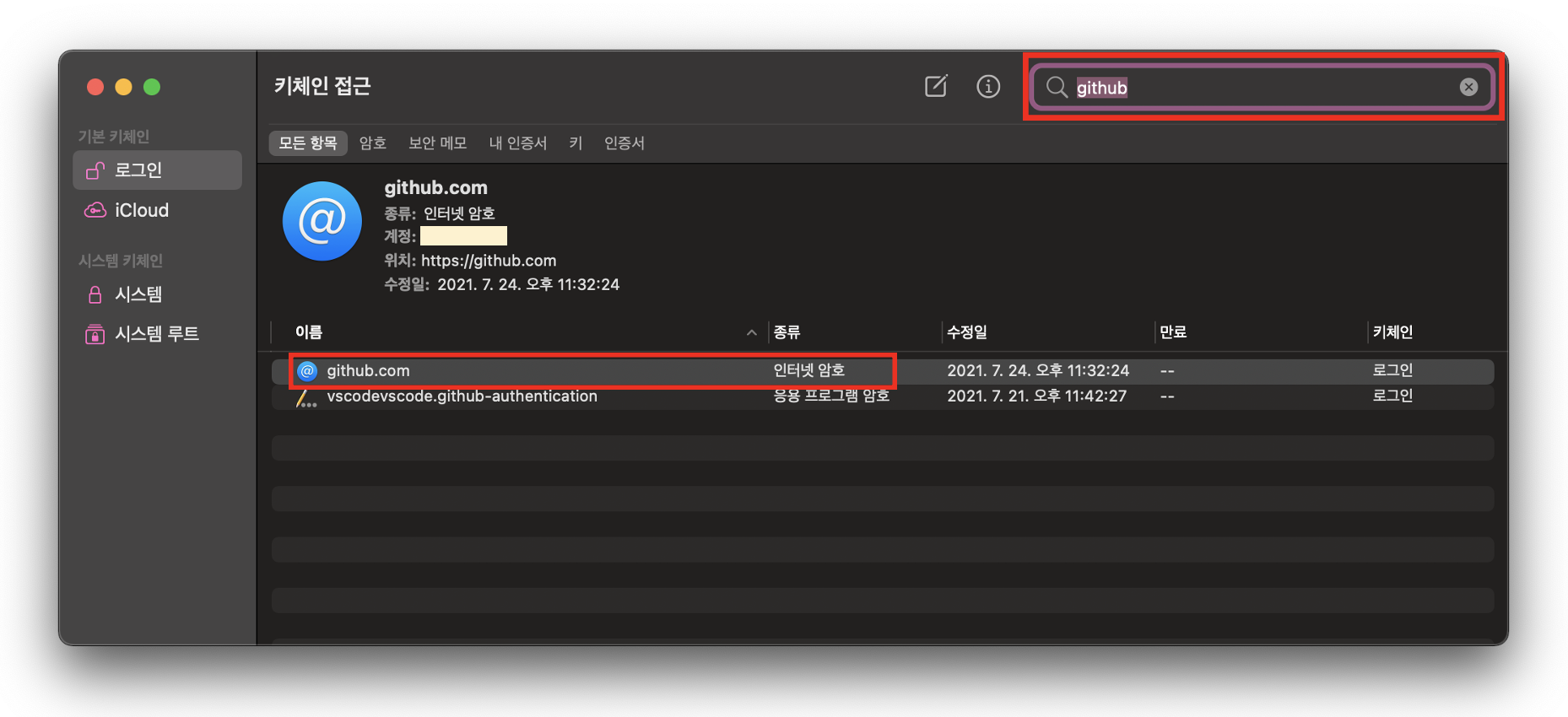Click the red close window button
1568x717 pixels.
[95, 87]
